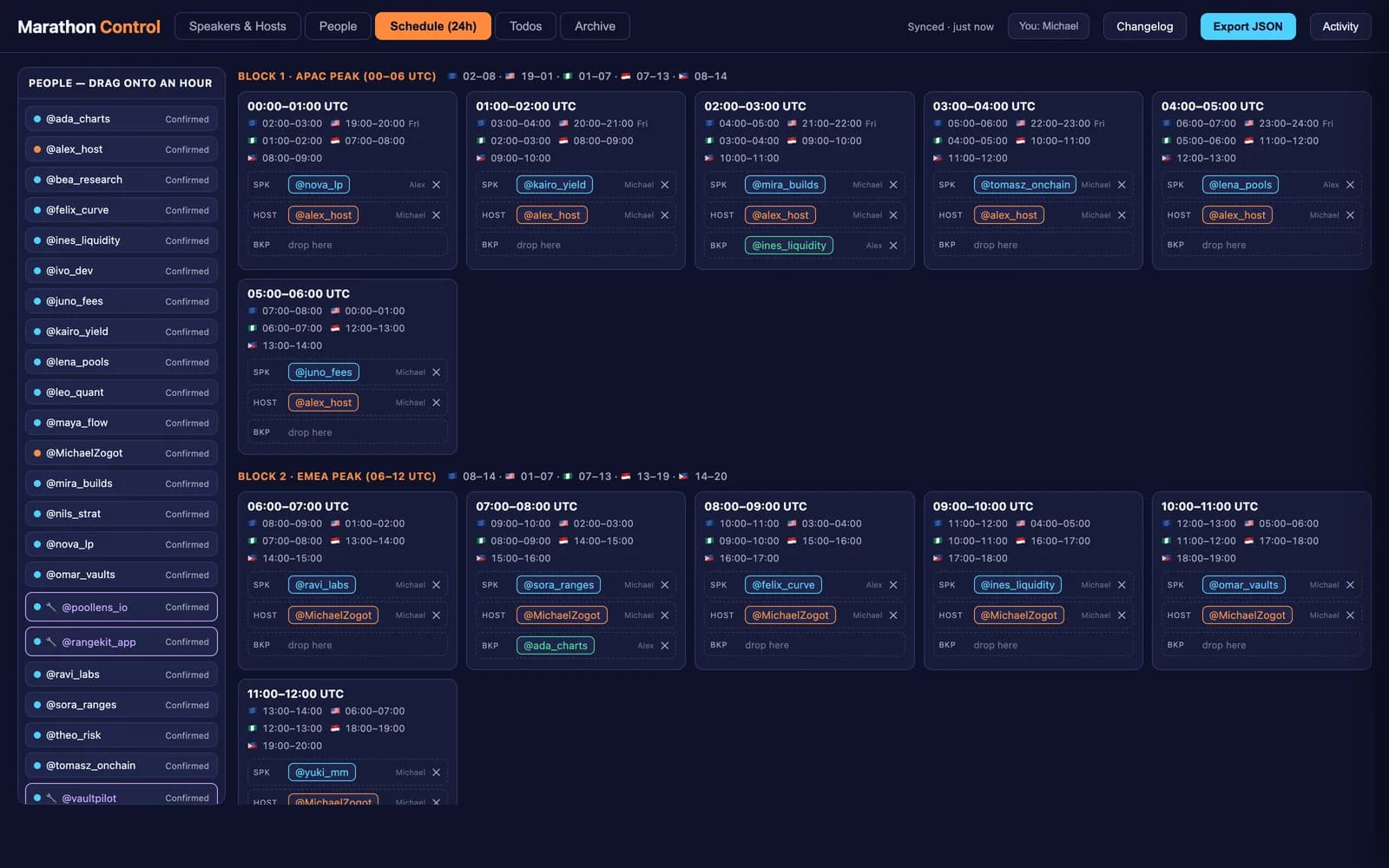Viewport: 1389px width, 868px height.
Task: Switch to the People tab
Action: coord(338,26)
